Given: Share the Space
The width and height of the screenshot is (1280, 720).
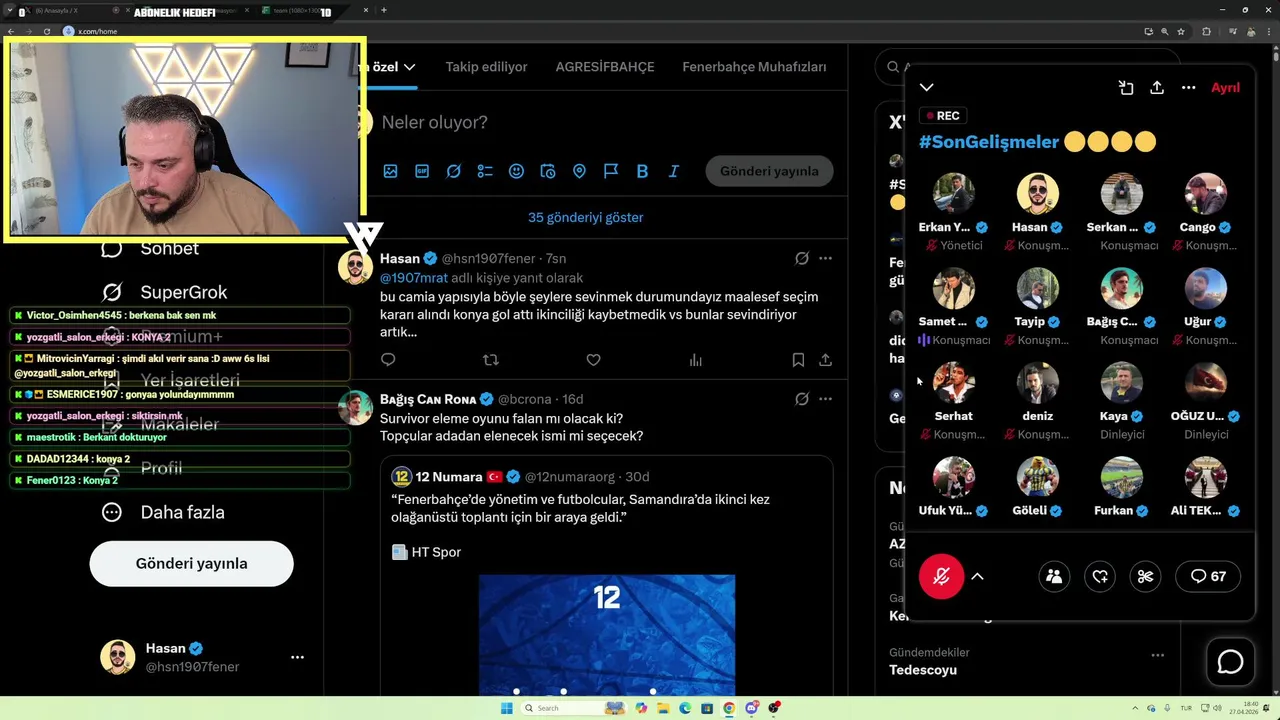Looking at the screenshot, I should tap(1157, 88).
